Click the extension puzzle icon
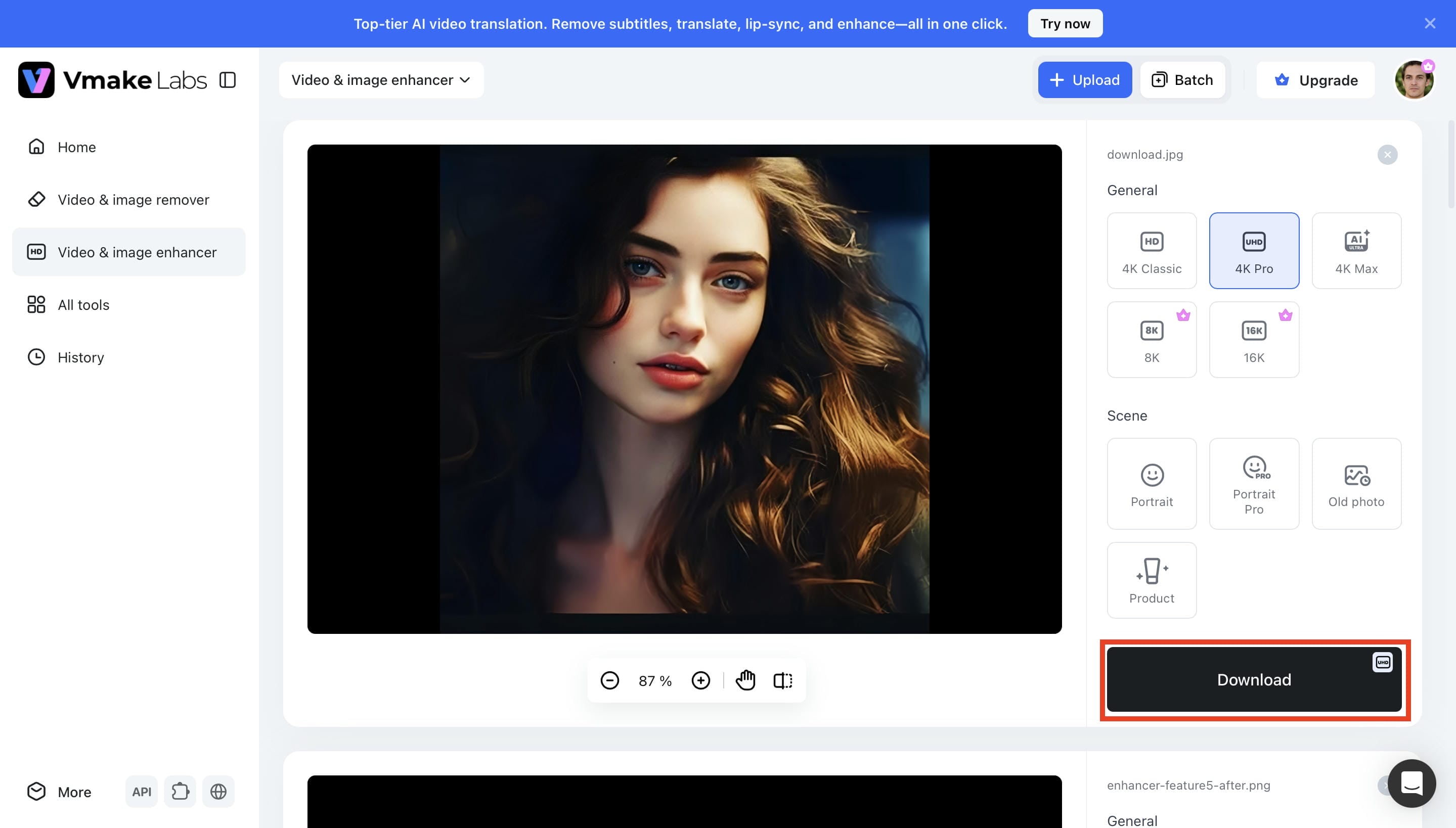1456x828 pixels. click(180, 792)
